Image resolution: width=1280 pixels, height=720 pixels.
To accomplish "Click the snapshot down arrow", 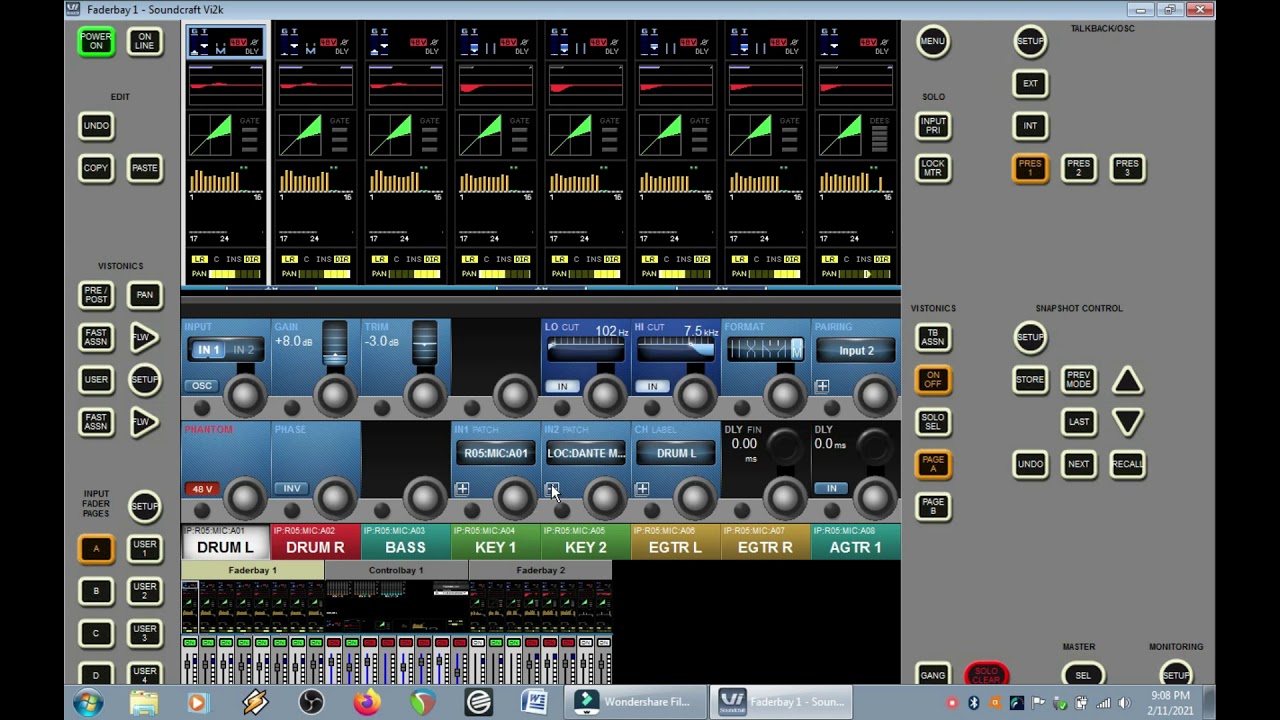I will coord(1127,422).
